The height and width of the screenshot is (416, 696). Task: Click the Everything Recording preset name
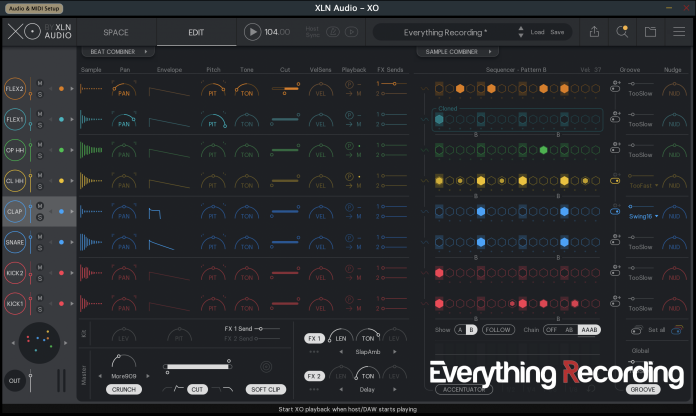(445, 32)
